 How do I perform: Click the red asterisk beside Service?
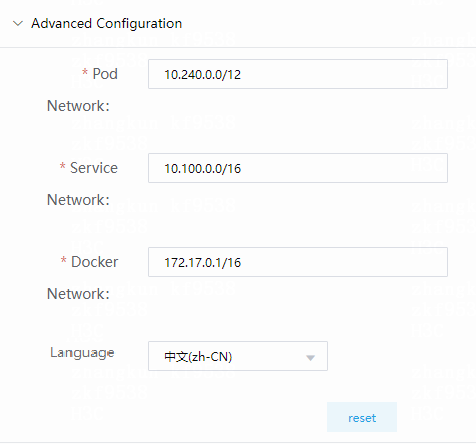click(62, 166)
